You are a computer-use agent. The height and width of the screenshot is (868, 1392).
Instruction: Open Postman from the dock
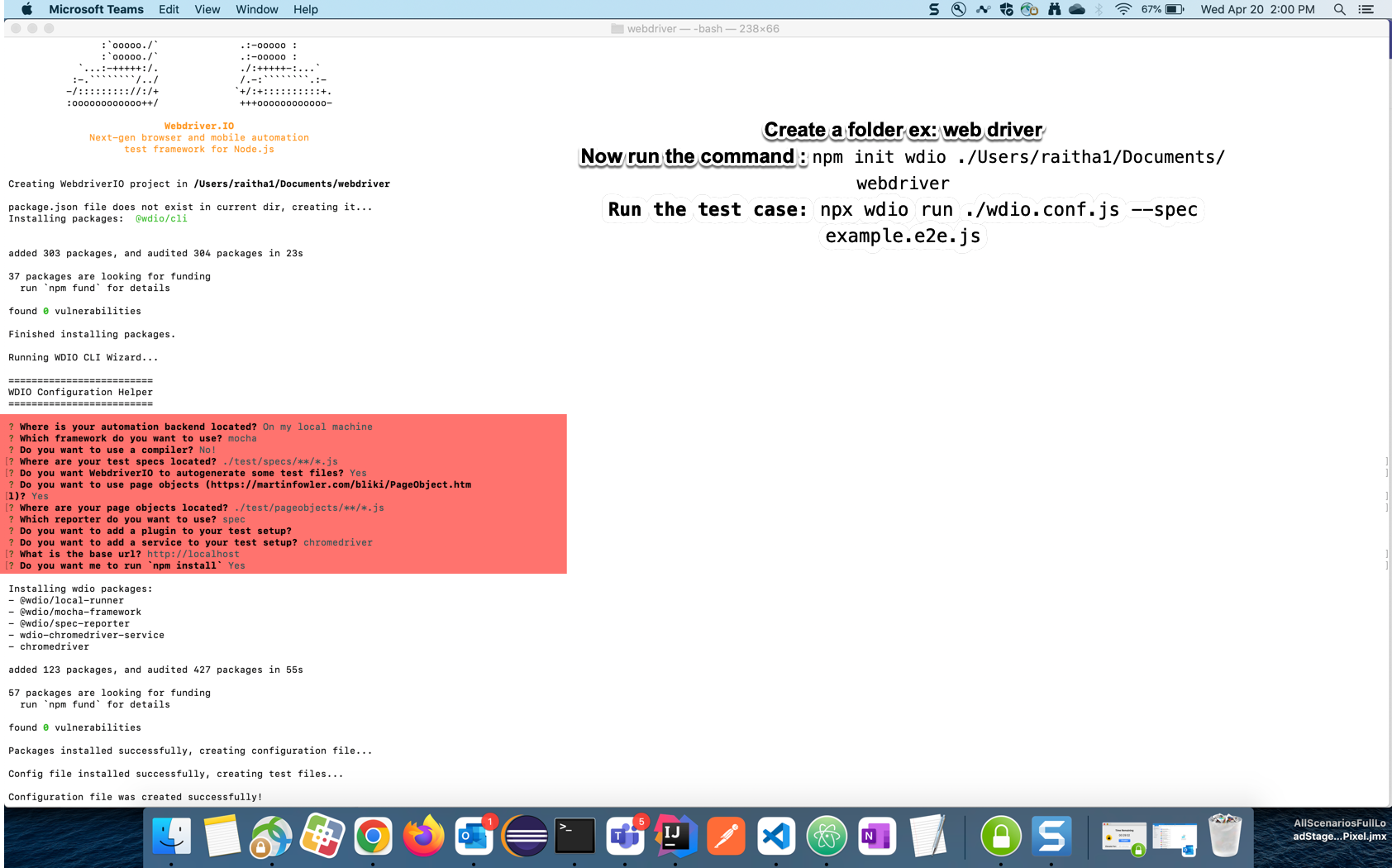(726, 837)
